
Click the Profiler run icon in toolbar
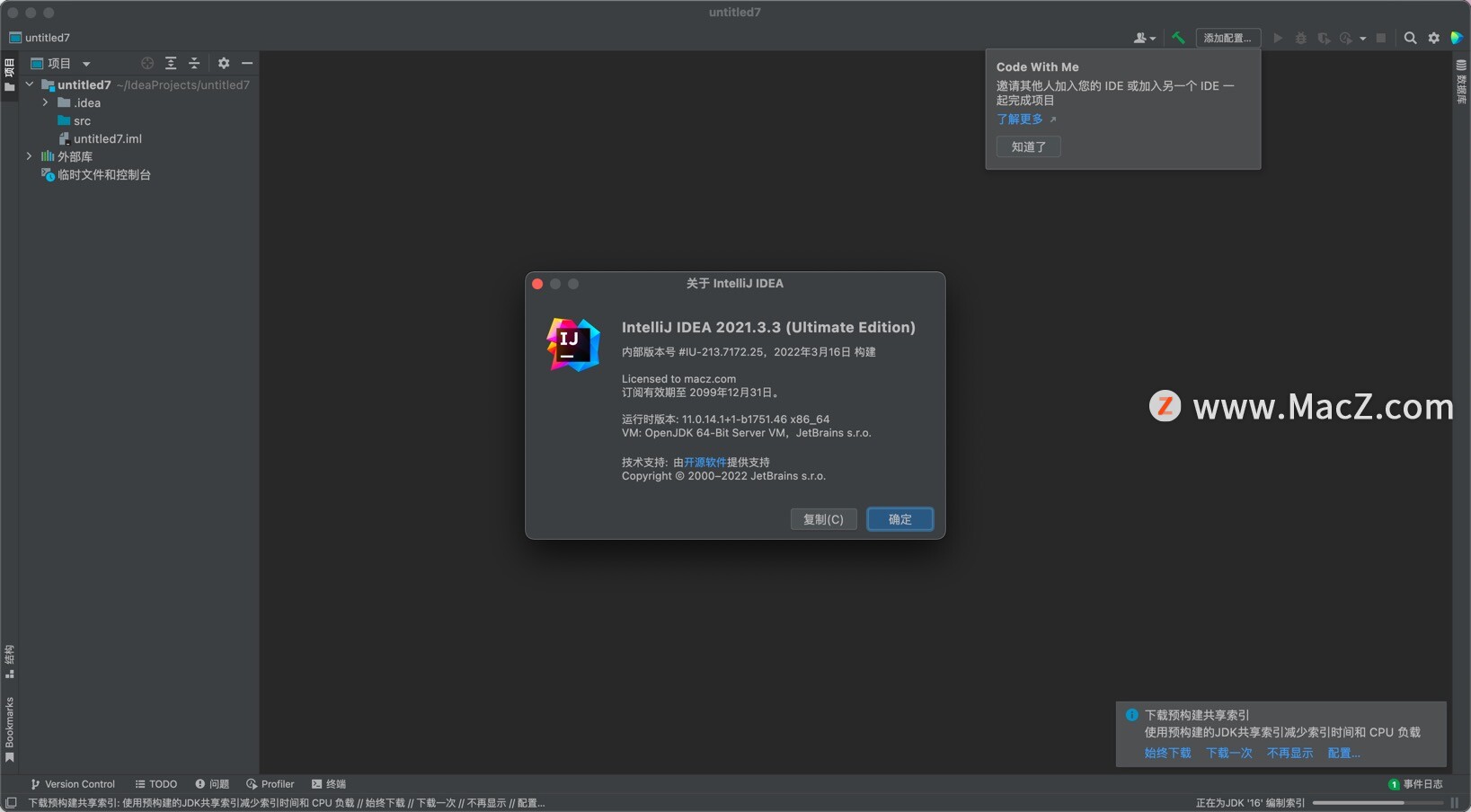point(1345,38)
